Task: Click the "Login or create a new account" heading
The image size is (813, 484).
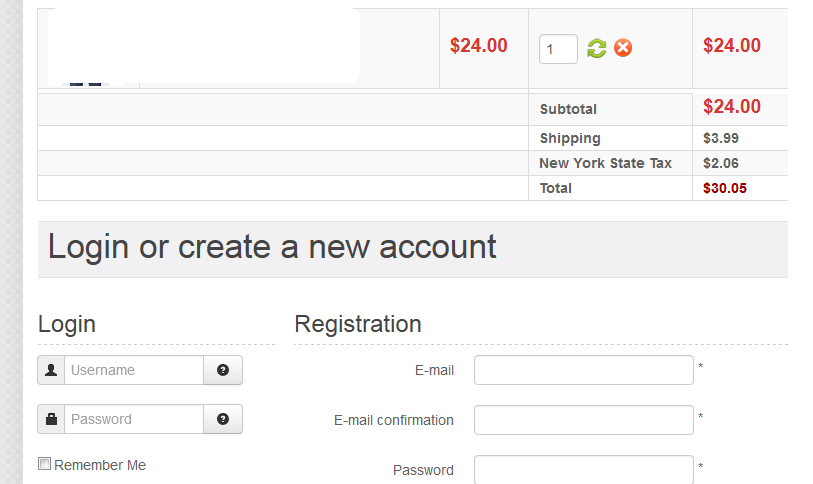Action: click(272, 247)
